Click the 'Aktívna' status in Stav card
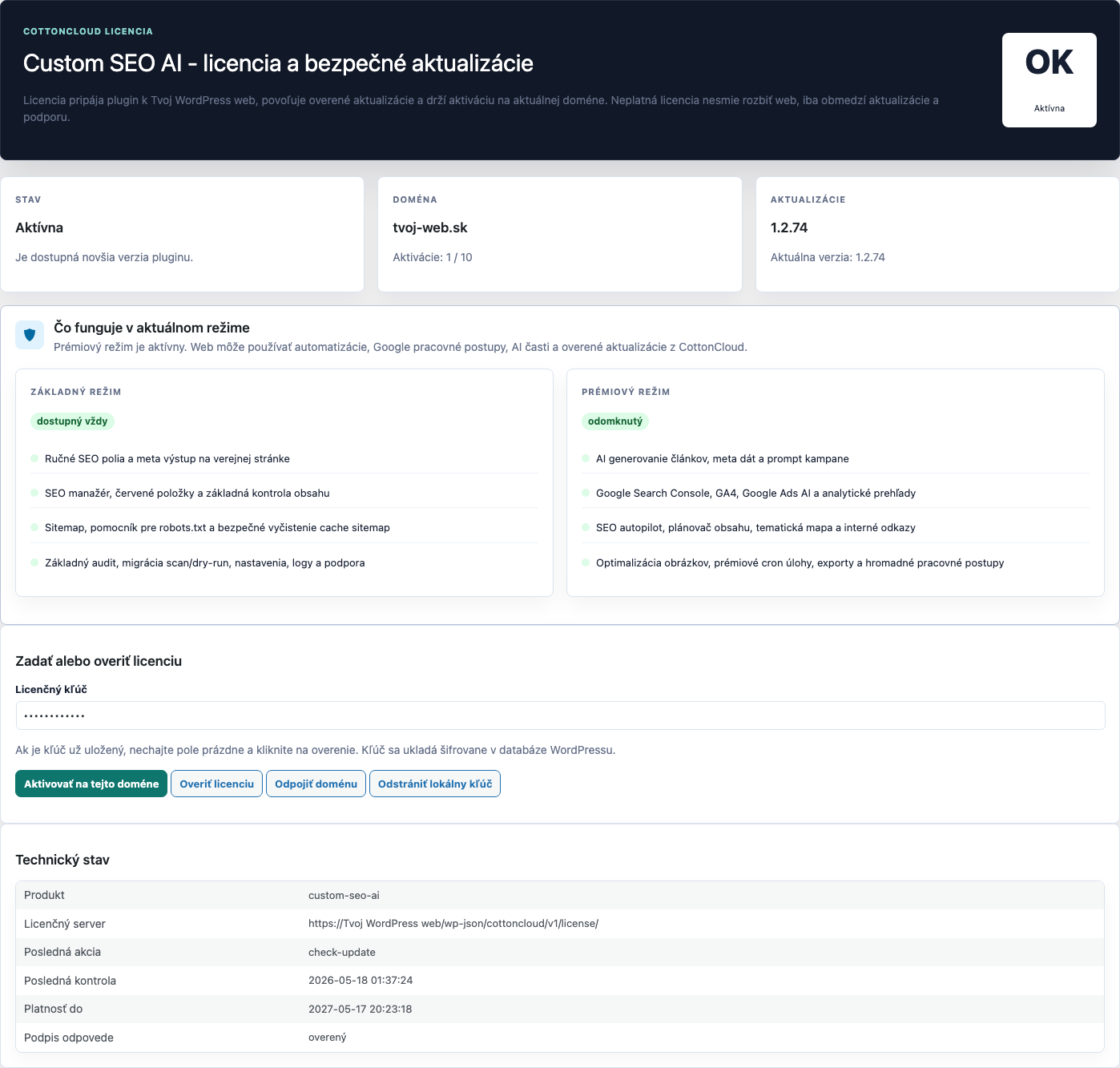This screenshot has height=1068, width=1120. (39, 228)
